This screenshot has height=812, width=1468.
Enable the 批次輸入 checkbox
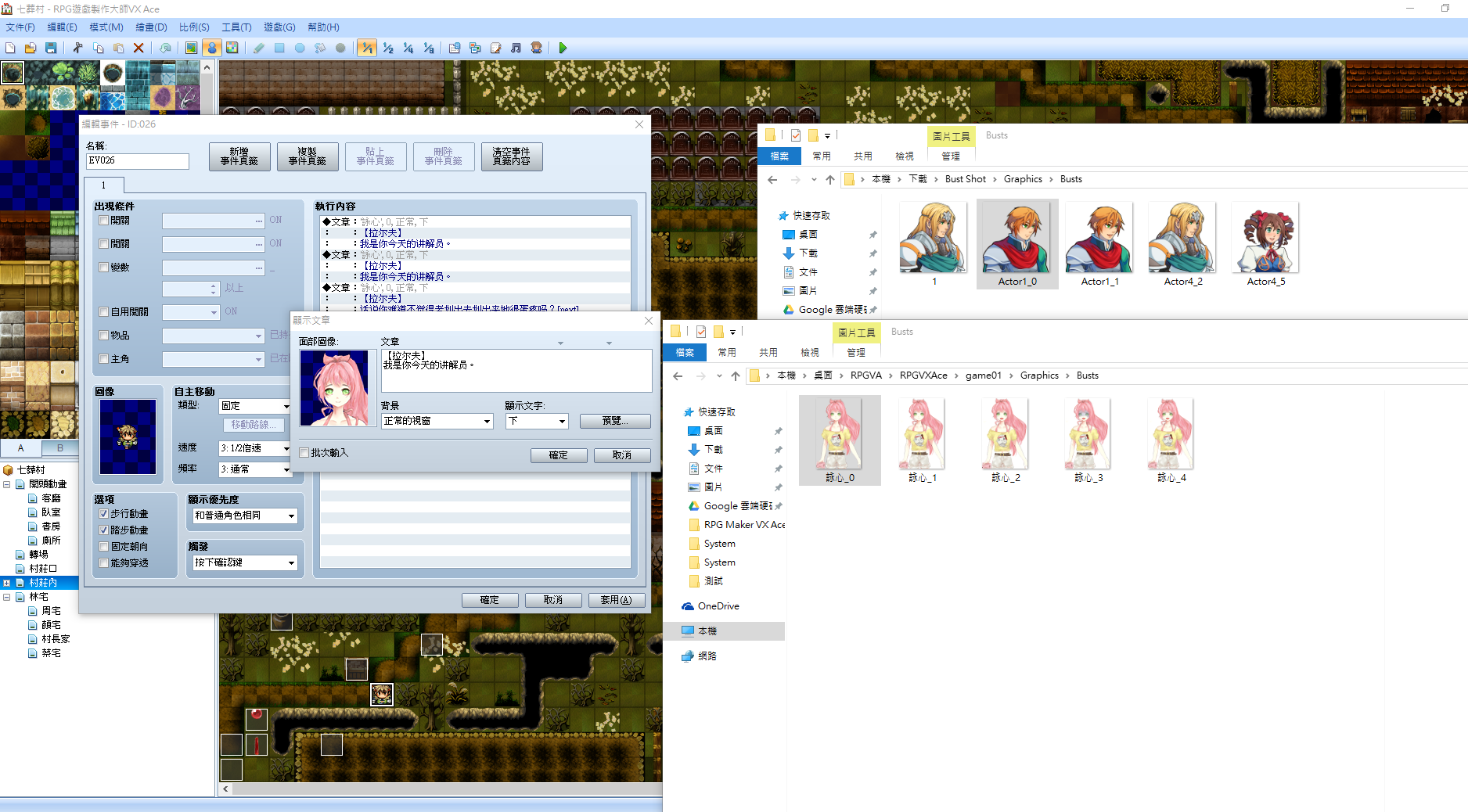(x=304, y=453)
